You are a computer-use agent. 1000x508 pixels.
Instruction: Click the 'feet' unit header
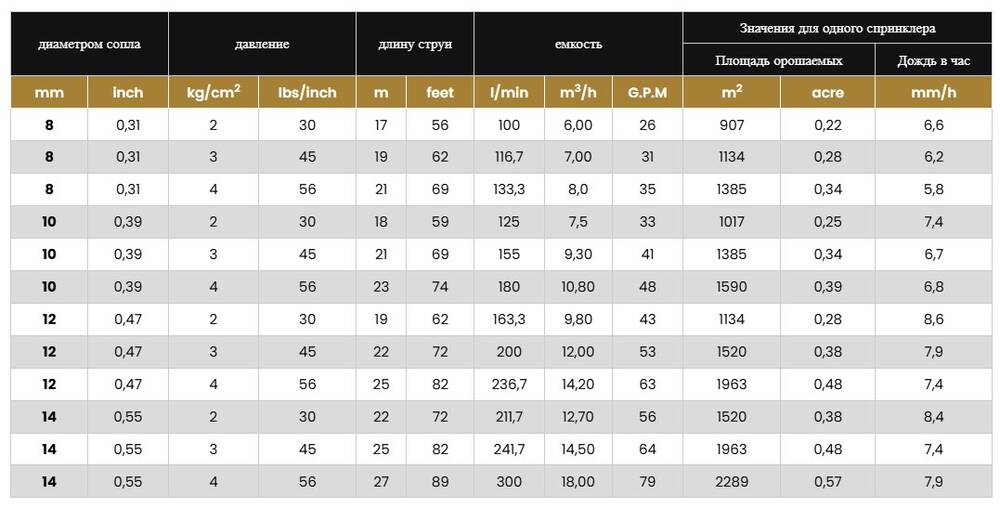click(x=440, y=92)
